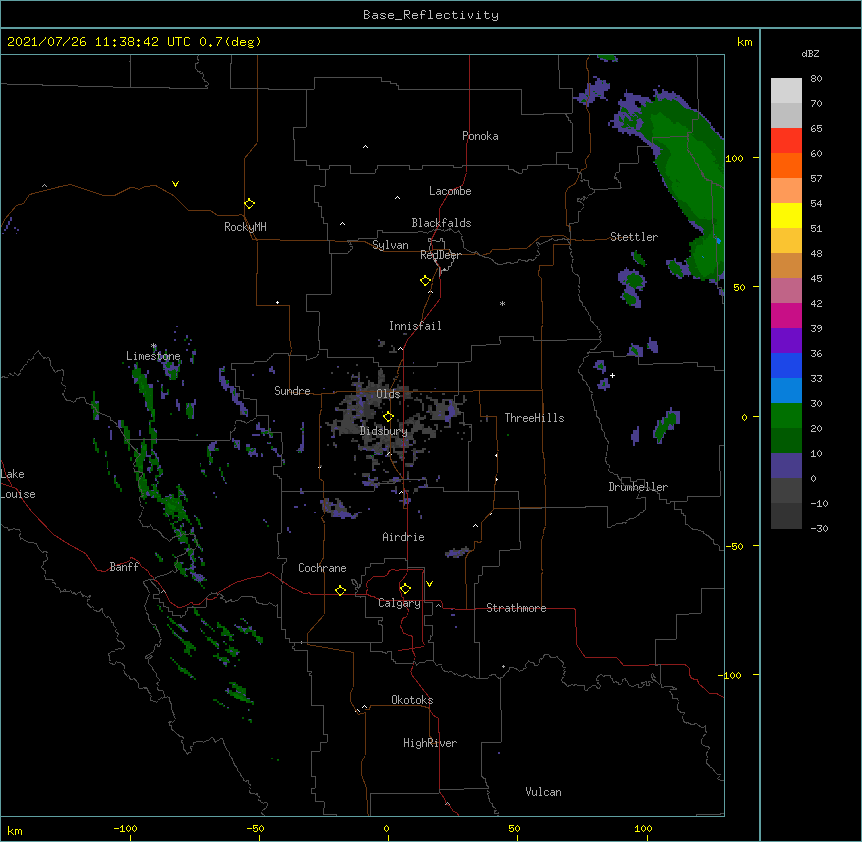Click the magenta 42 dBZ legend swatch

[x=786, y=315]
